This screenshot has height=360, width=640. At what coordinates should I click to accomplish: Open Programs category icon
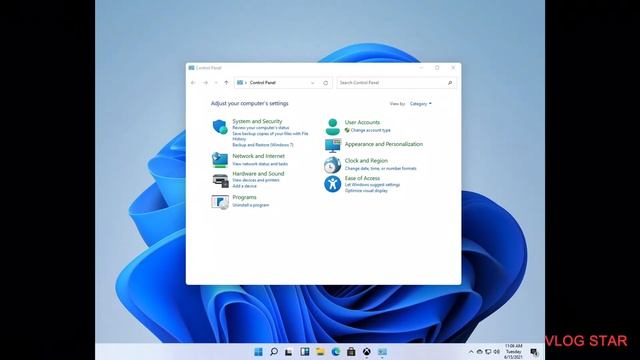pyautogui.click(x=220, y=202)
